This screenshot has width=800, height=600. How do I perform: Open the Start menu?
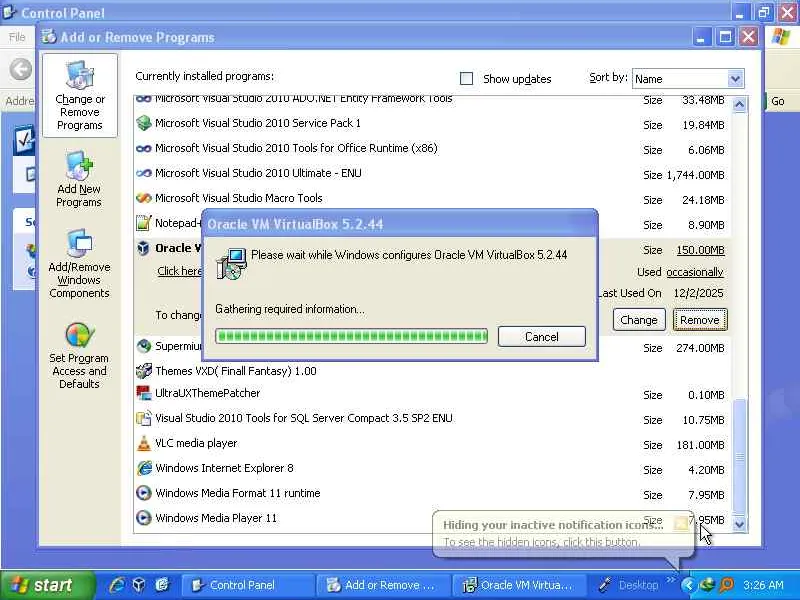(47, 585)
